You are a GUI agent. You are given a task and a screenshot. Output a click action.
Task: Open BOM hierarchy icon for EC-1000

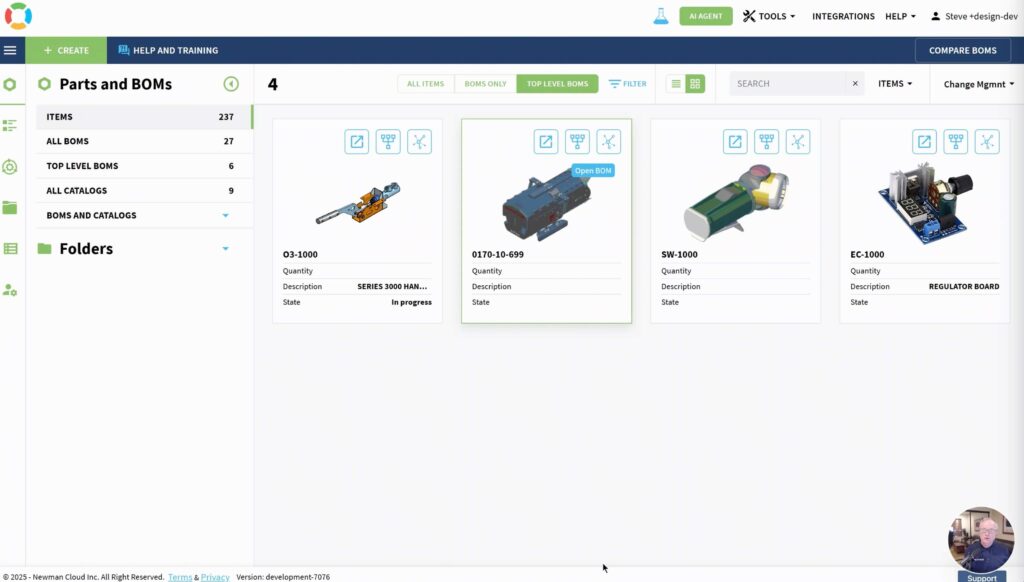tap(956, 142)
